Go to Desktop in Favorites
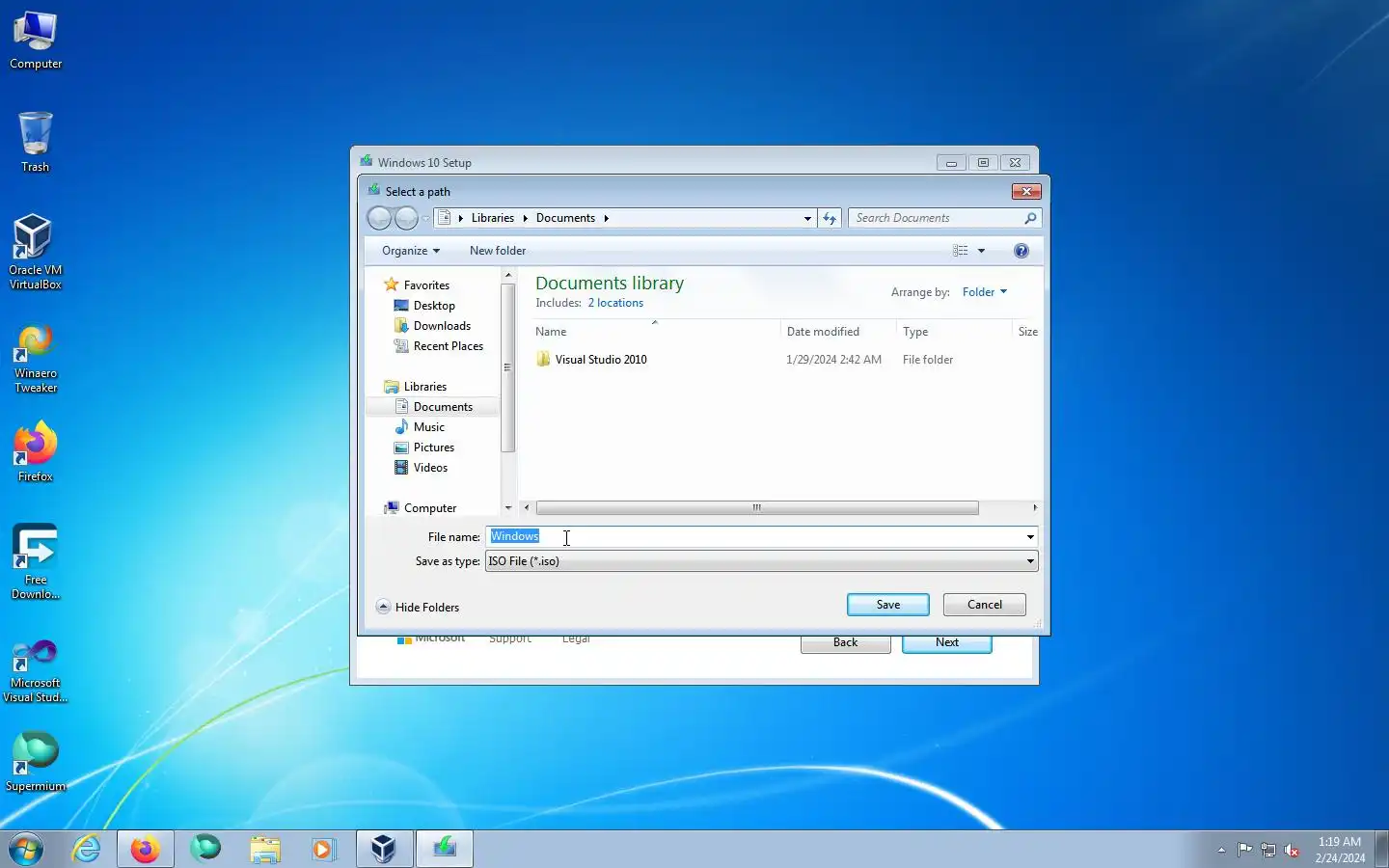The image size is (1389, 868). [434, 306]
